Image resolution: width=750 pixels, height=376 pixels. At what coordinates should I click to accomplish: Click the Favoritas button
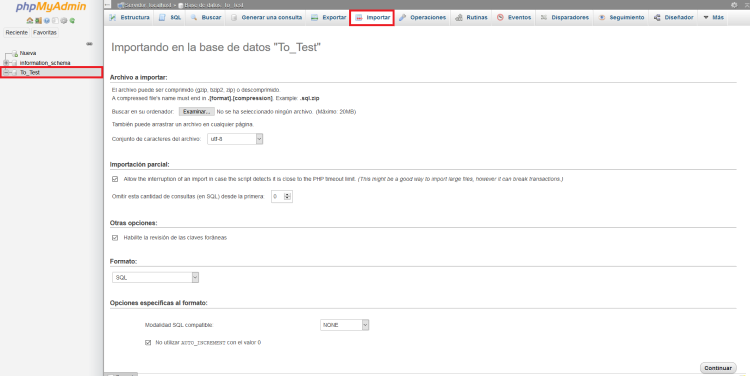click(x=45, y=33)
